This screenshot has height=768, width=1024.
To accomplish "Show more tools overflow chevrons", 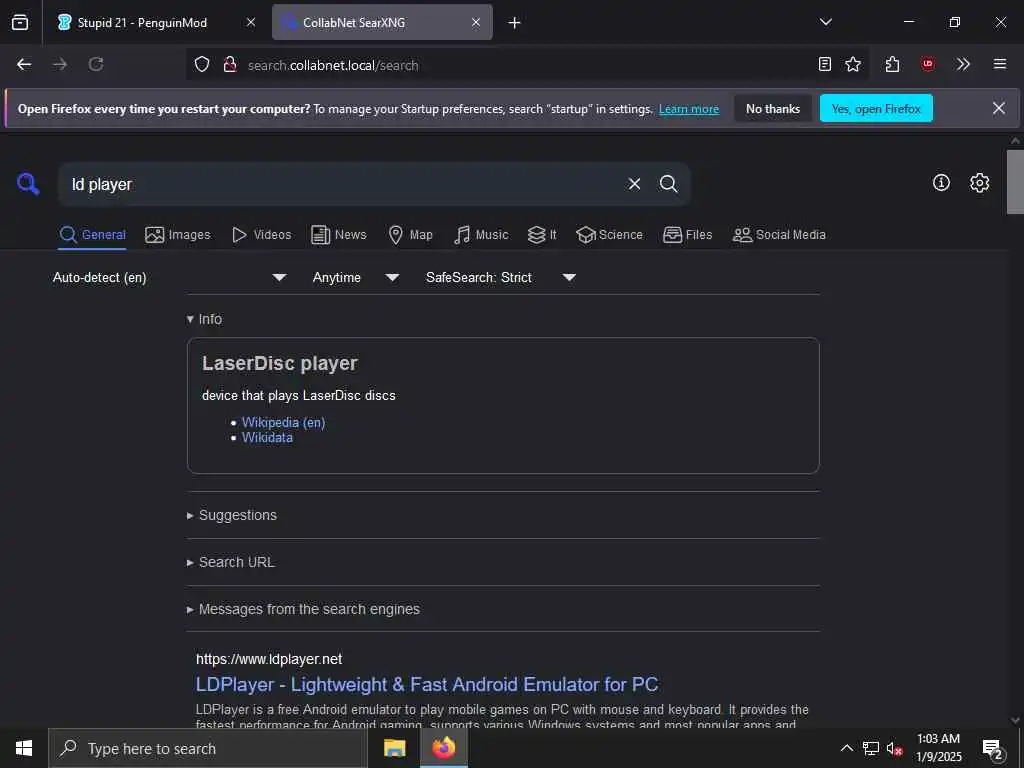I will (x=963, y=64).
